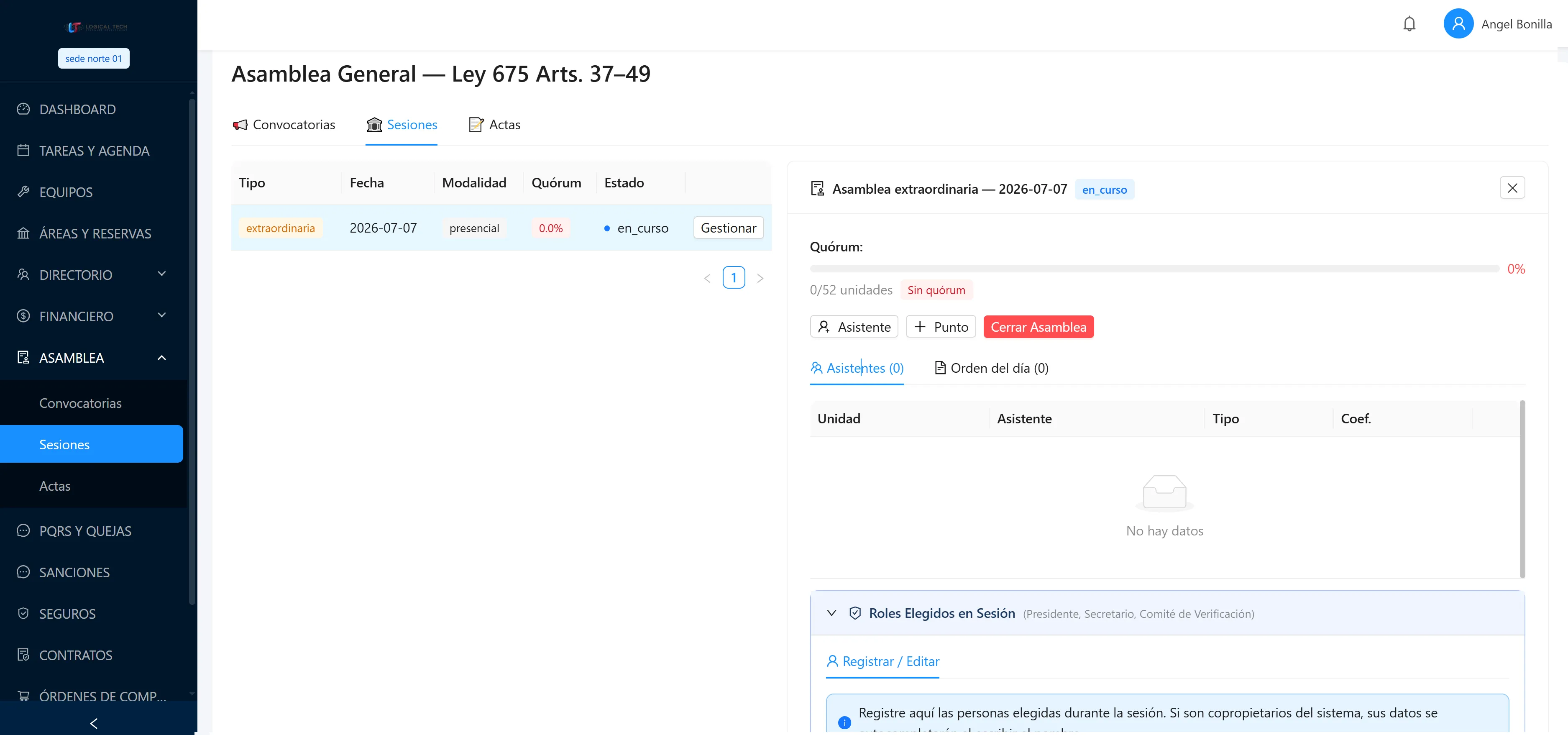Collapse the ASAMBLEA submenu
Screen dimensions: 1568x735
pos(91,358)
